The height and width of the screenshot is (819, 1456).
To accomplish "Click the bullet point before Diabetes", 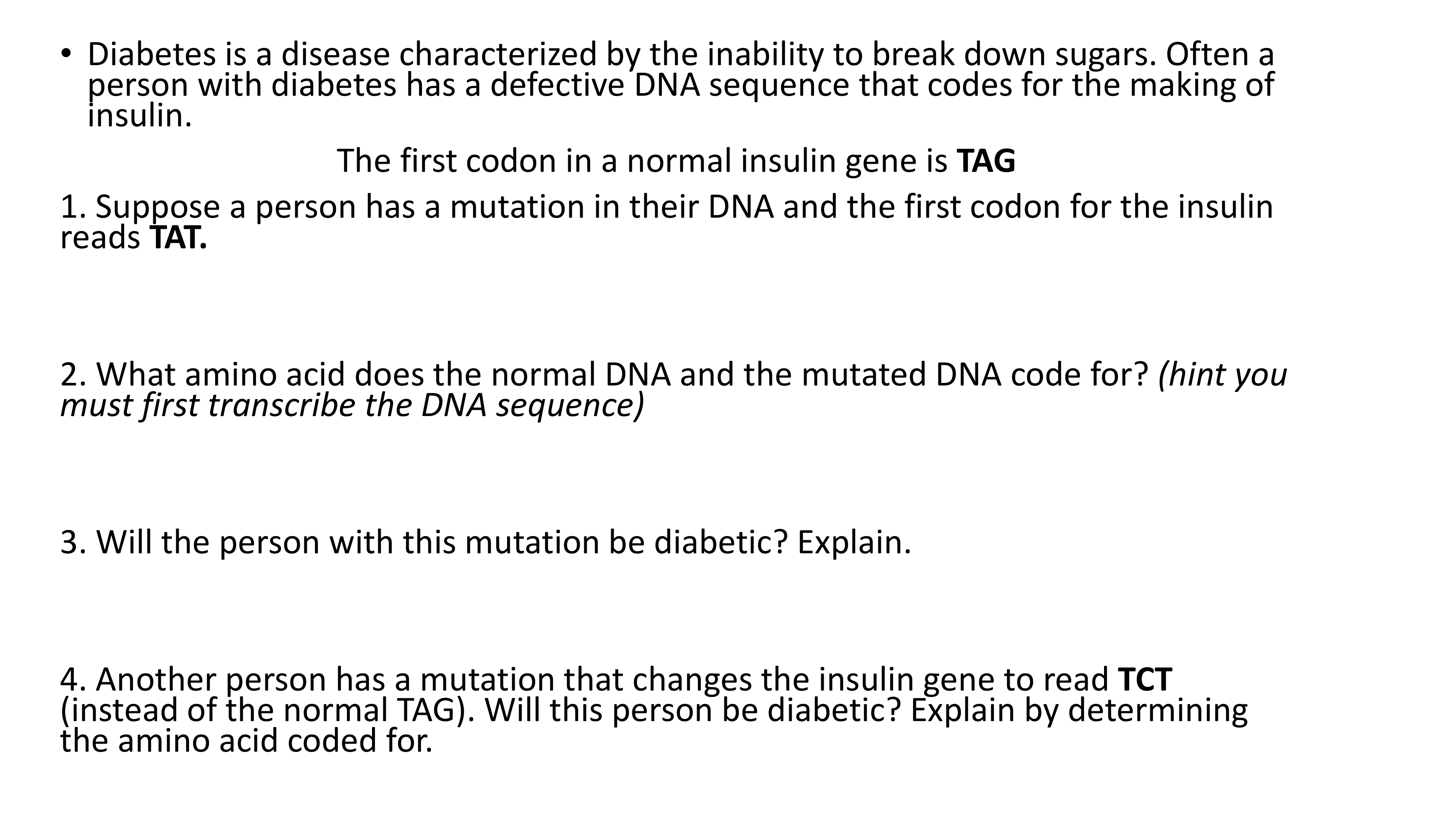I will click(67, 53).
